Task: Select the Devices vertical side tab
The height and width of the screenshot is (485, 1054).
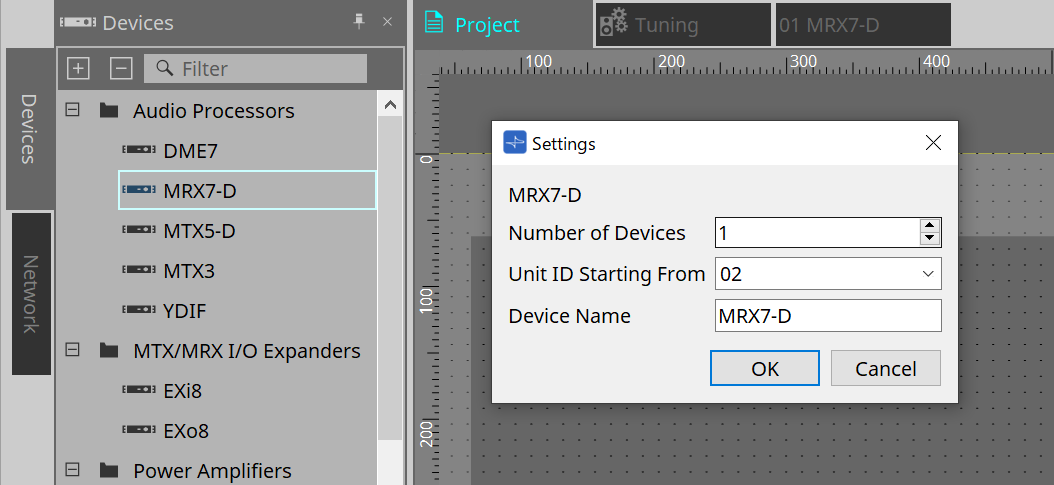Action: [x=28, y=128]
